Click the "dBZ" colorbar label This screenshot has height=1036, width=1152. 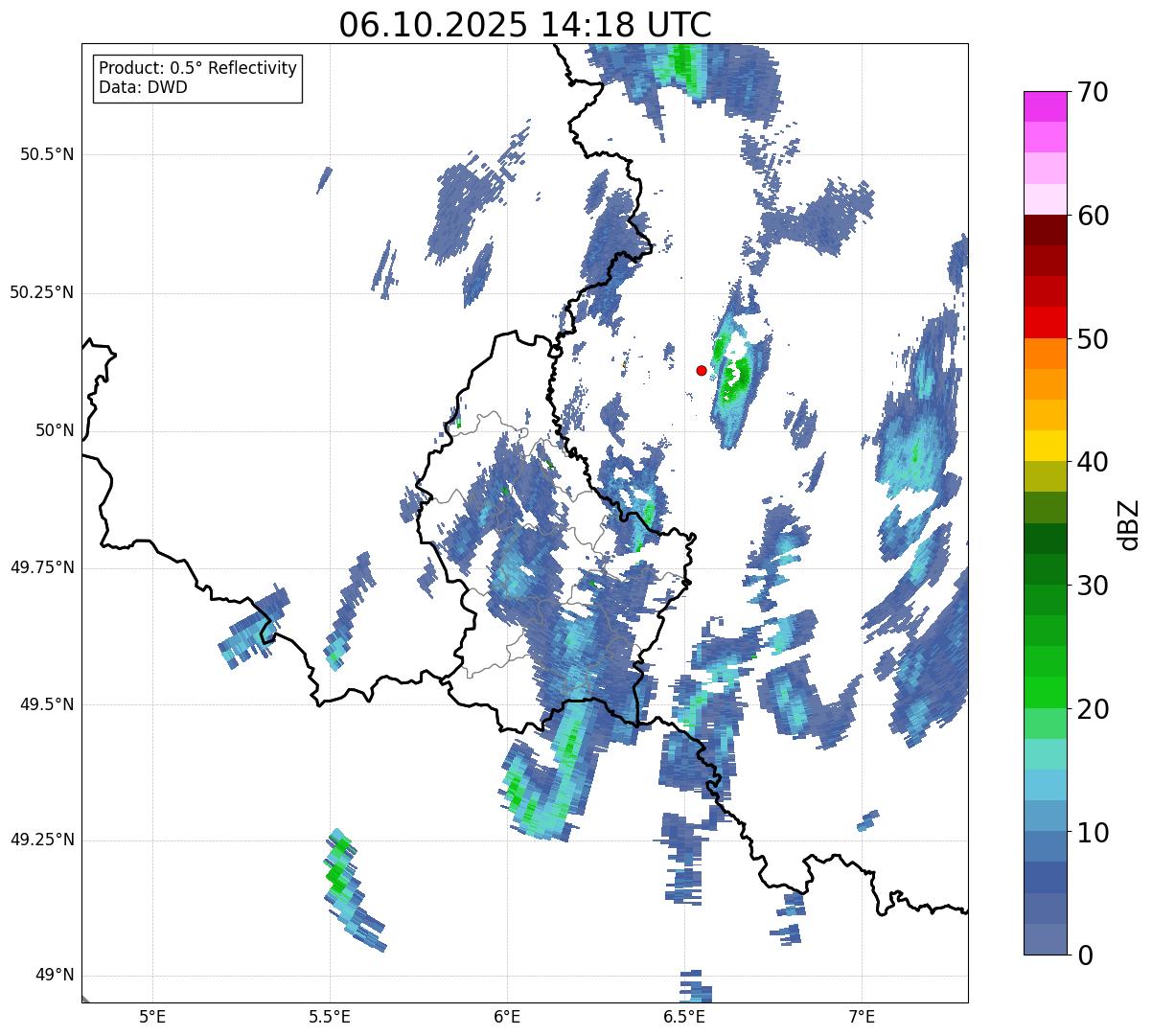pyautogui.click(x=1128, y=523)
